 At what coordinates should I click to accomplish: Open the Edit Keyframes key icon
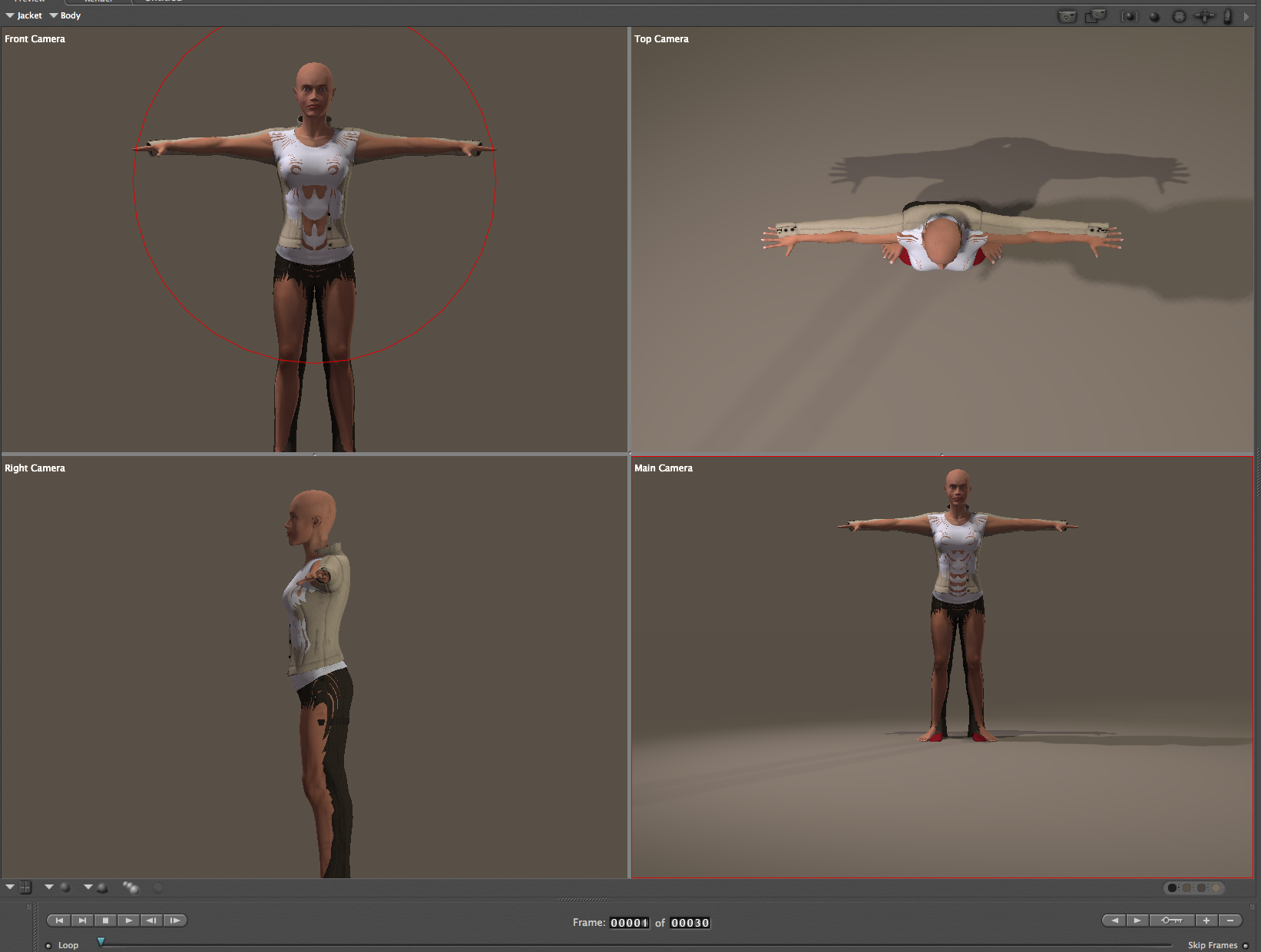click(1172, 921)
